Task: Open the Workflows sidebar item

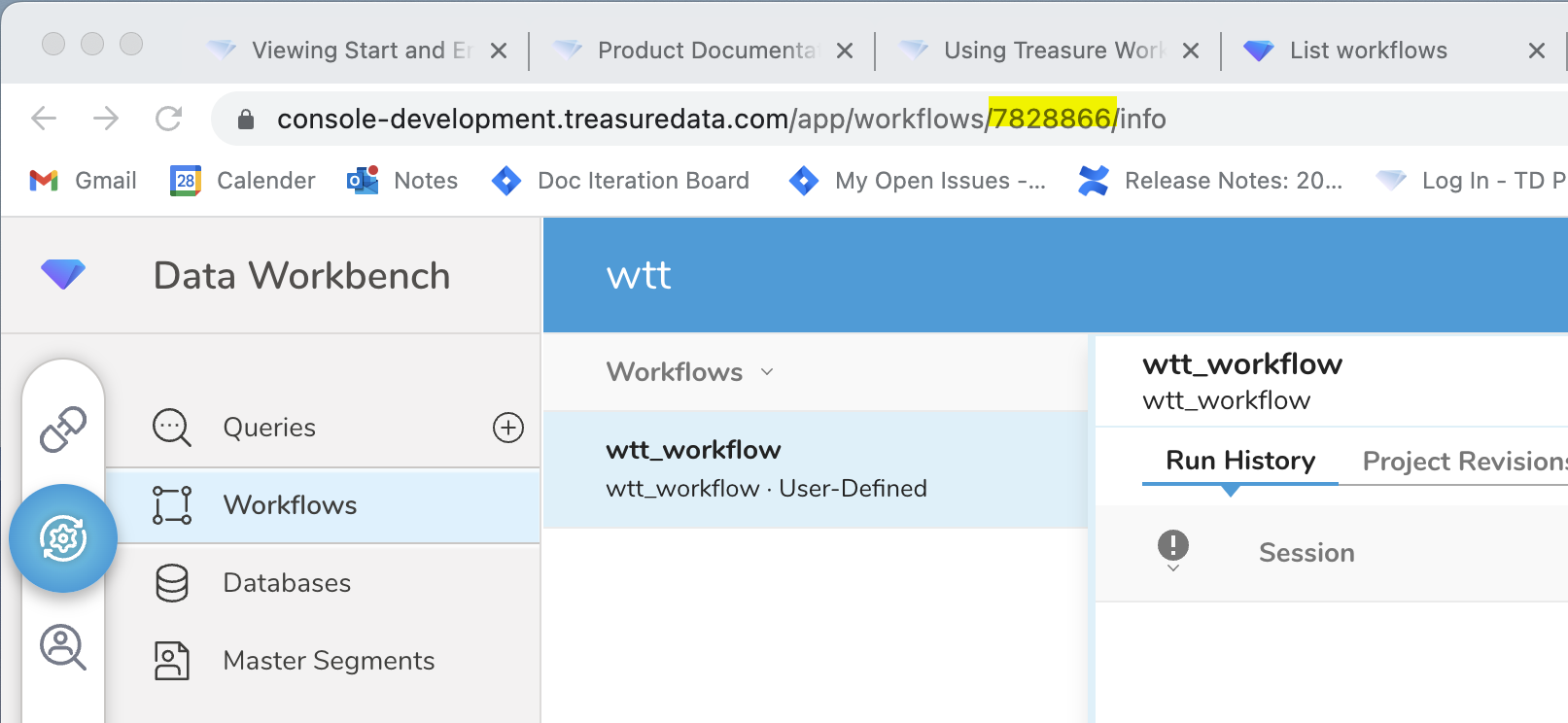Action: [x=290, y=505]
